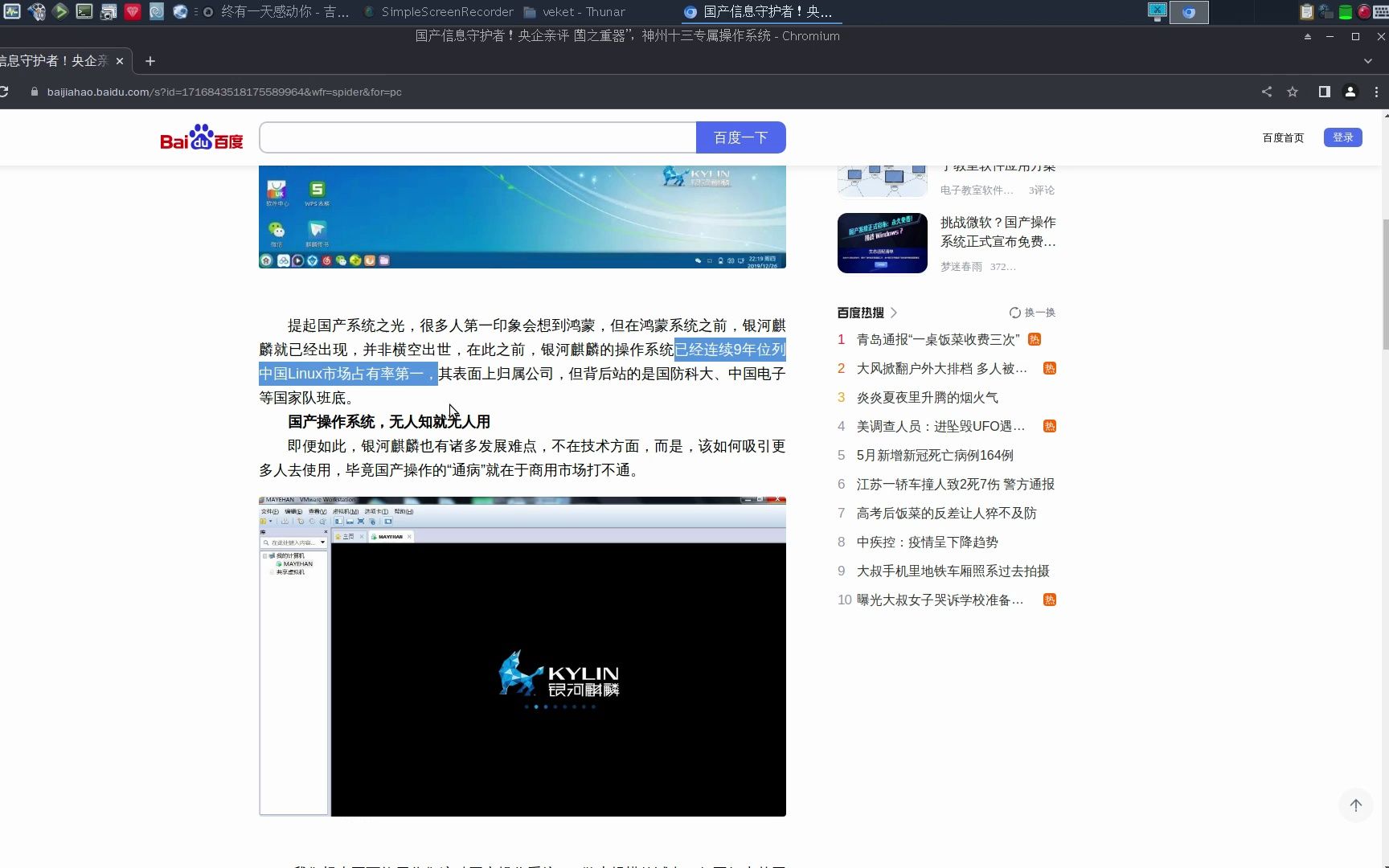Click the 梦迷春雨 author name
1389x868 pixels.
[961, 267]
